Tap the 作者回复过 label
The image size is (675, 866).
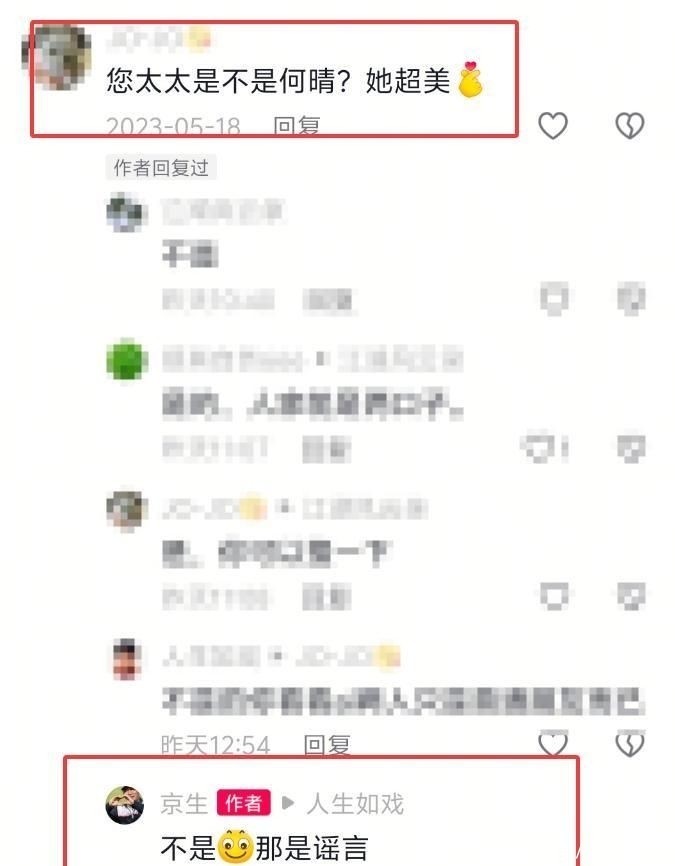coord(161,167)
